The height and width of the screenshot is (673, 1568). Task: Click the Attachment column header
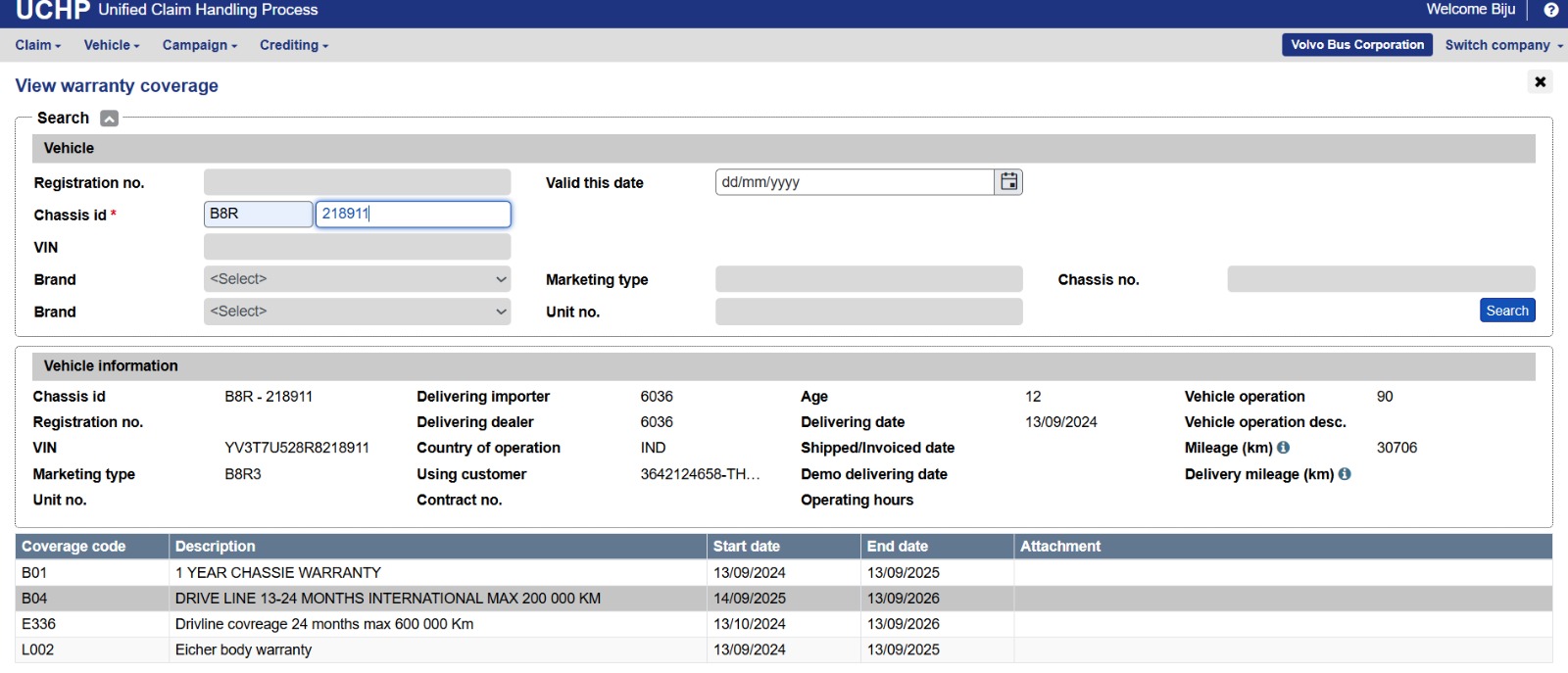[1284, 547]
